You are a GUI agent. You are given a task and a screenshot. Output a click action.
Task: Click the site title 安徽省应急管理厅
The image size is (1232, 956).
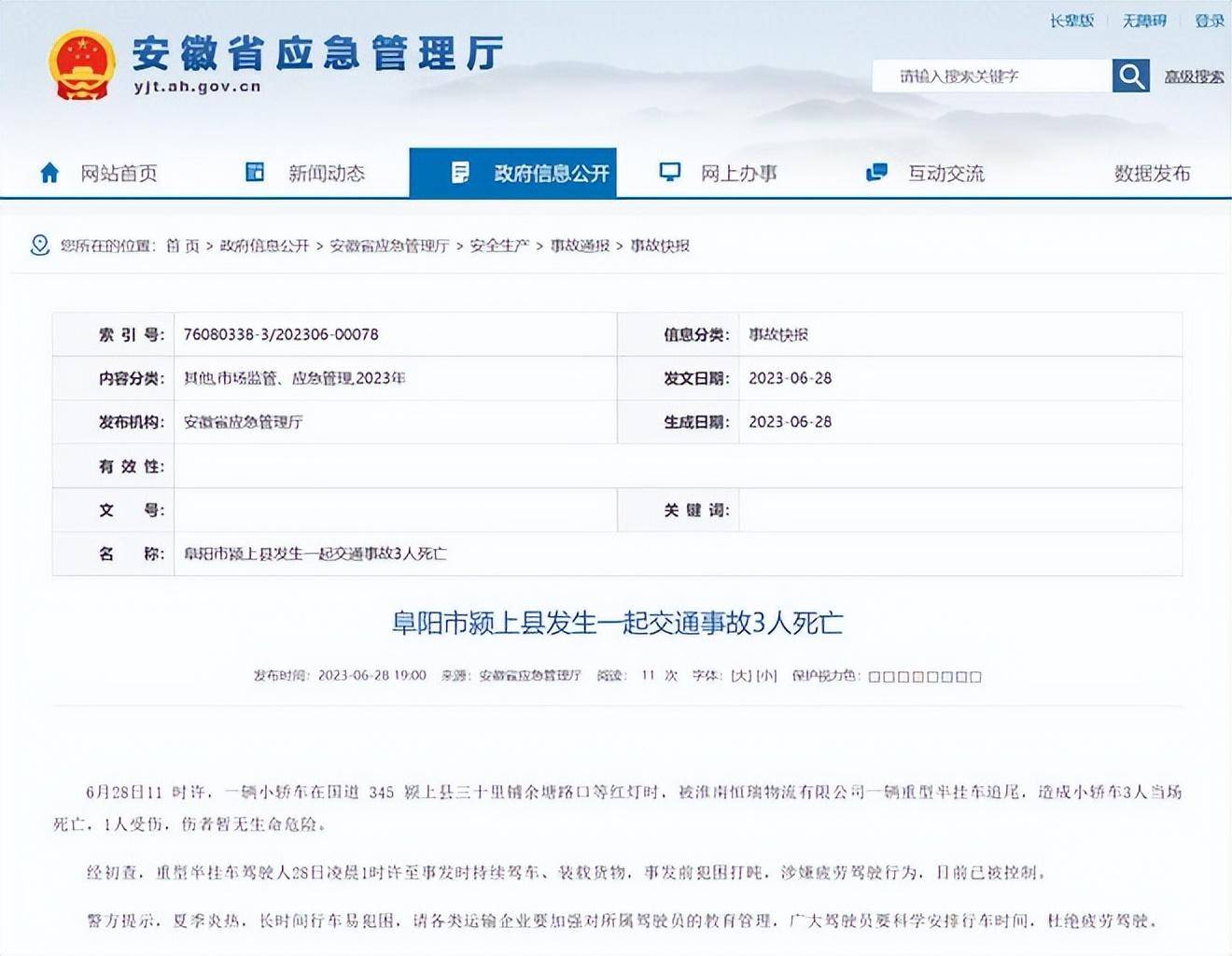coord(317,54)
